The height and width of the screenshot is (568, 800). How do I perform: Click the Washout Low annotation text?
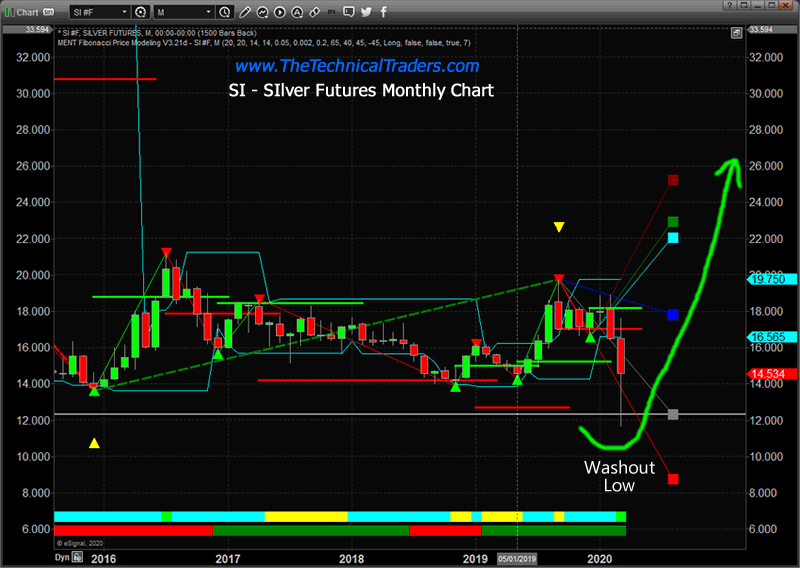coord(619,476)
